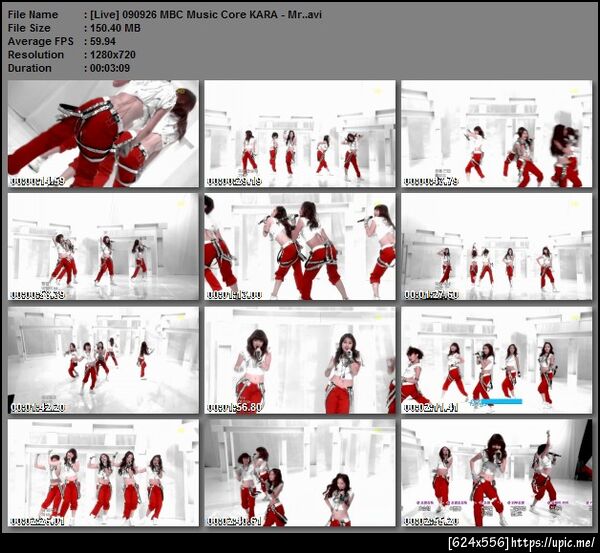600x553 pixels.
Task: Click the file size value '150.40 MB'
Action: [x=115, y=28]
